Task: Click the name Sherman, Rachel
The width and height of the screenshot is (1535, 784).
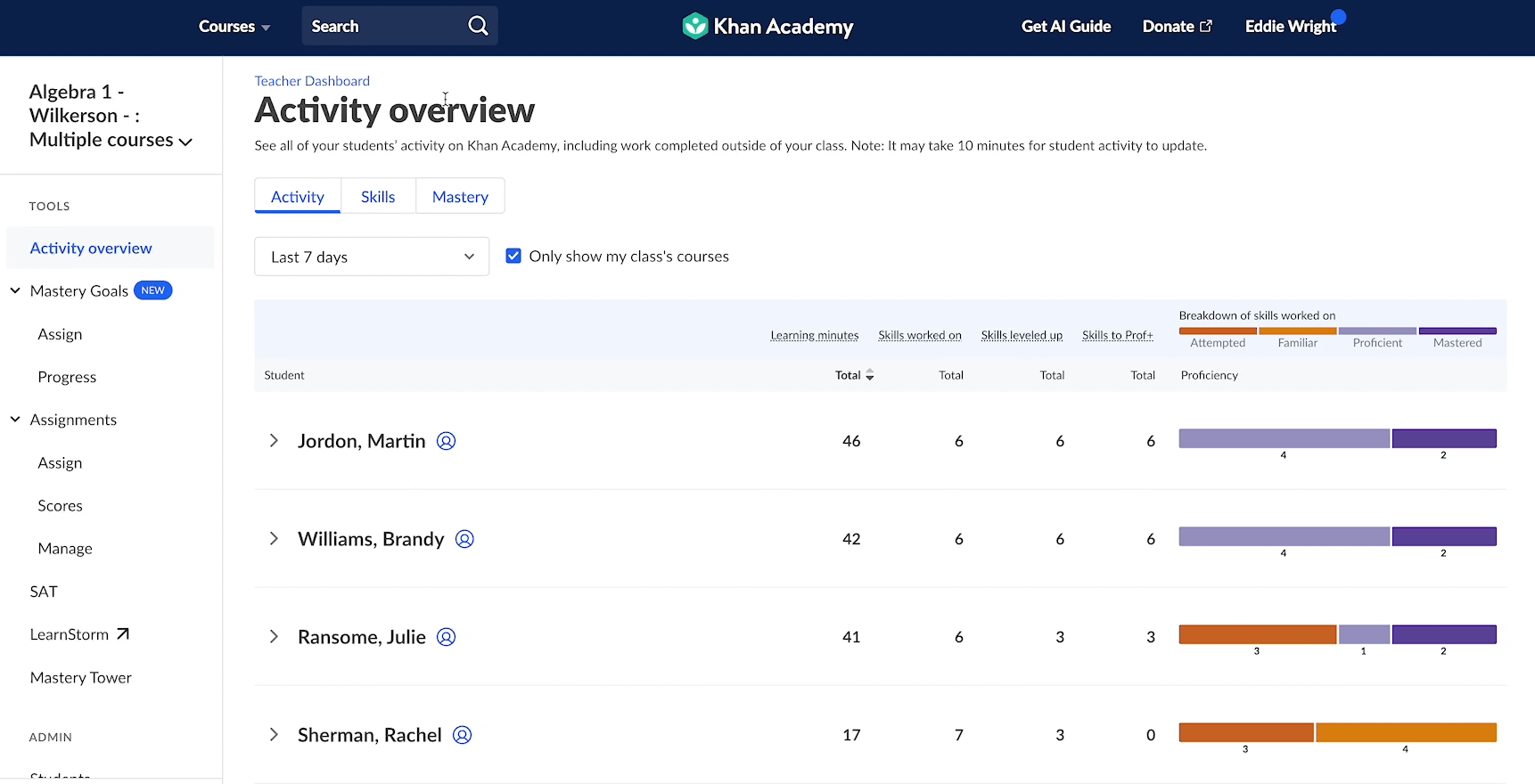Action: [x=369, y=735]
